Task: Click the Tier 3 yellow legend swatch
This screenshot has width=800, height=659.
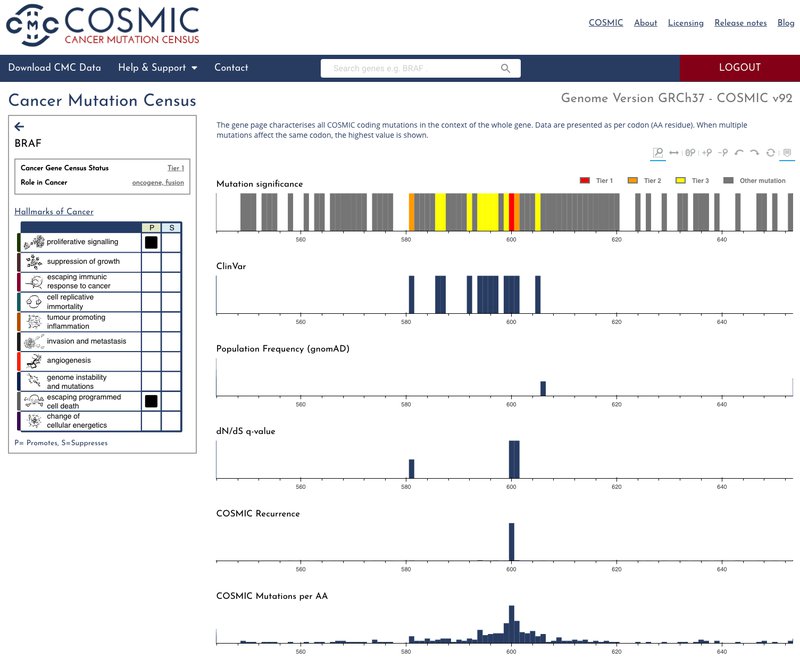Action: click(682, 180)
